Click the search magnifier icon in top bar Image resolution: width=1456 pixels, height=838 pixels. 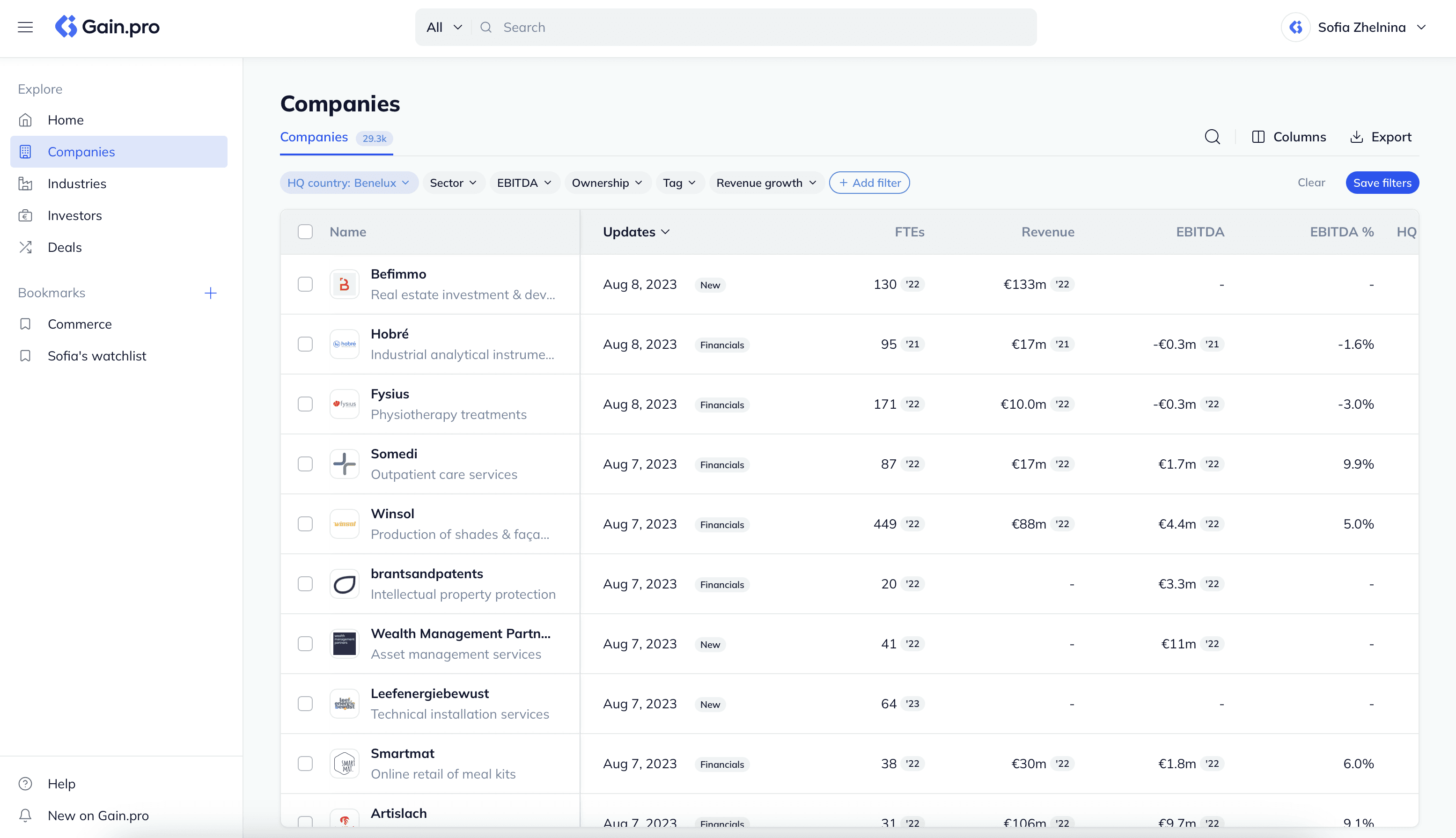(485, 27)
